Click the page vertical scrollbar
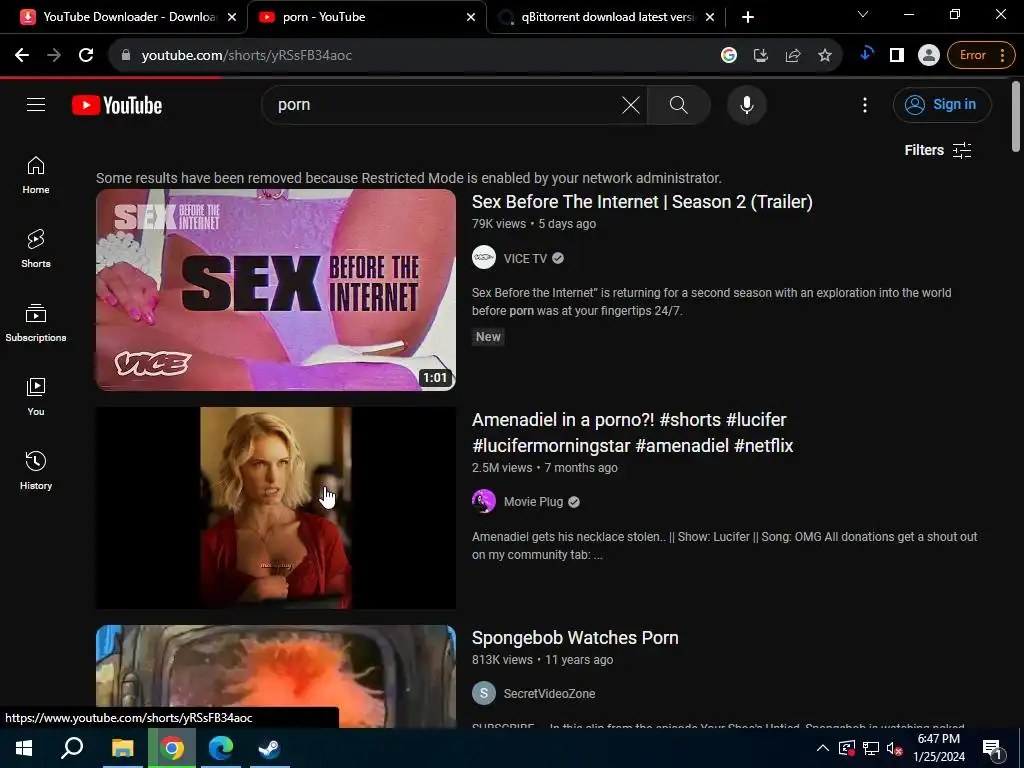The height and width of the screenshot is (768, 1024). (1016, 116)
